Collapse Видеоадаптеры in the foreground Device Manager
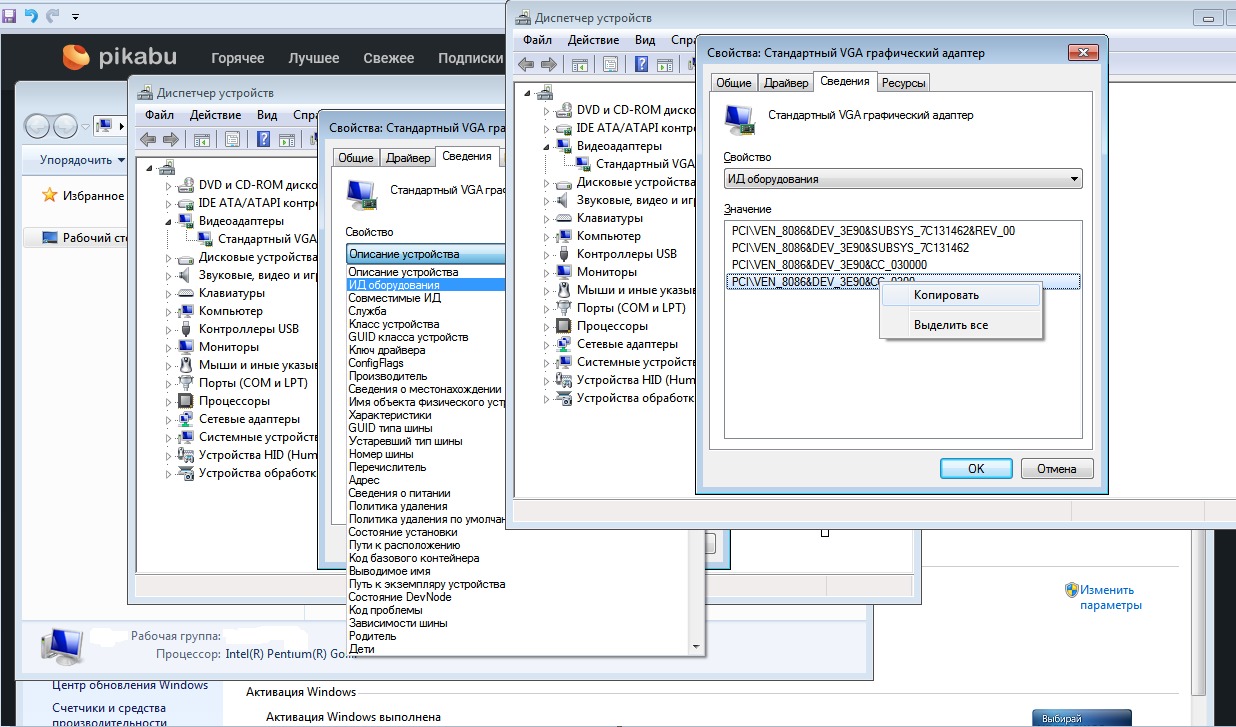Viewport: 1236px width, 727px height. 546,146
